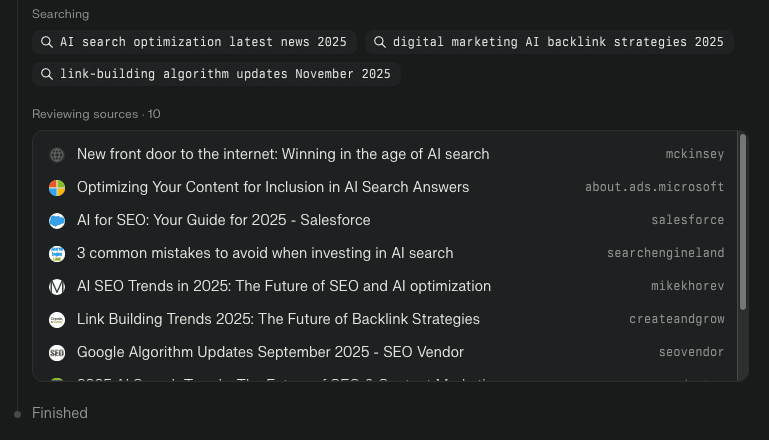
Task: Click the Create and Grow favicon
Action: click(x=57, y=320)
